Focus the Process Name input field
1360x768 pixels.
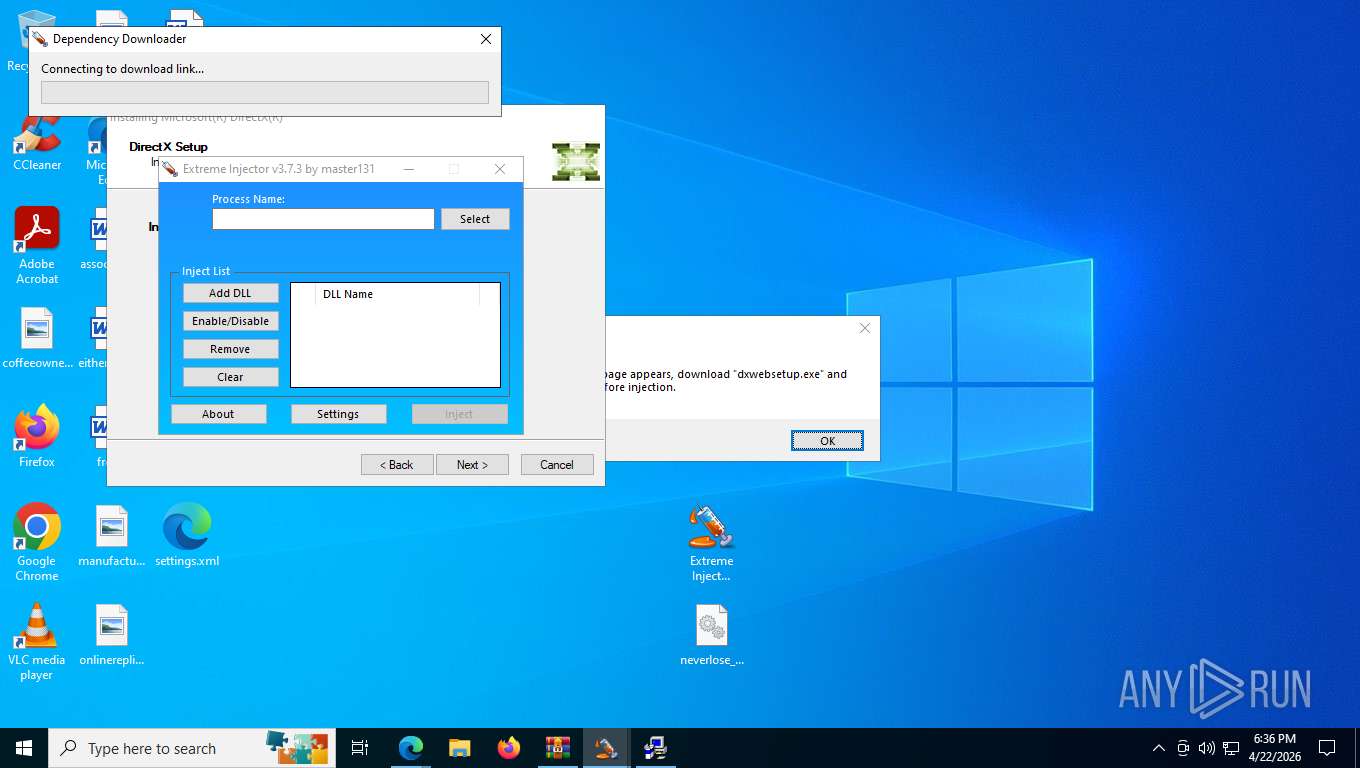[323, 219]
